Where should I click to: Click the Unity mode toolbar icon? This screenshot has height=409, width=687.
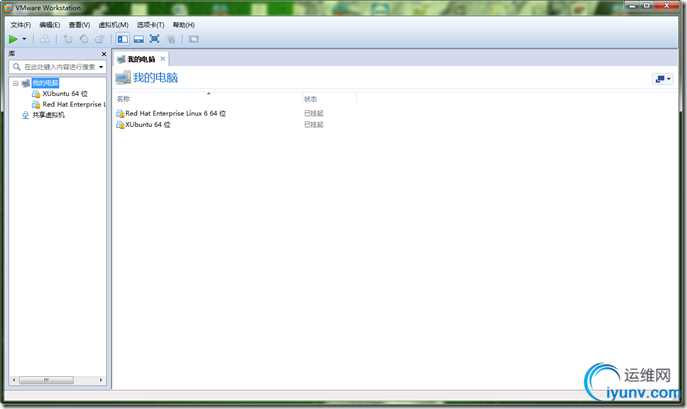171,39
